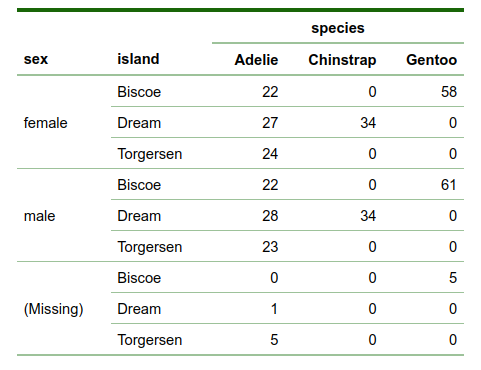Click the Adelie column header
This screenshot has width=481, height=370.
[x=256, y=60]
